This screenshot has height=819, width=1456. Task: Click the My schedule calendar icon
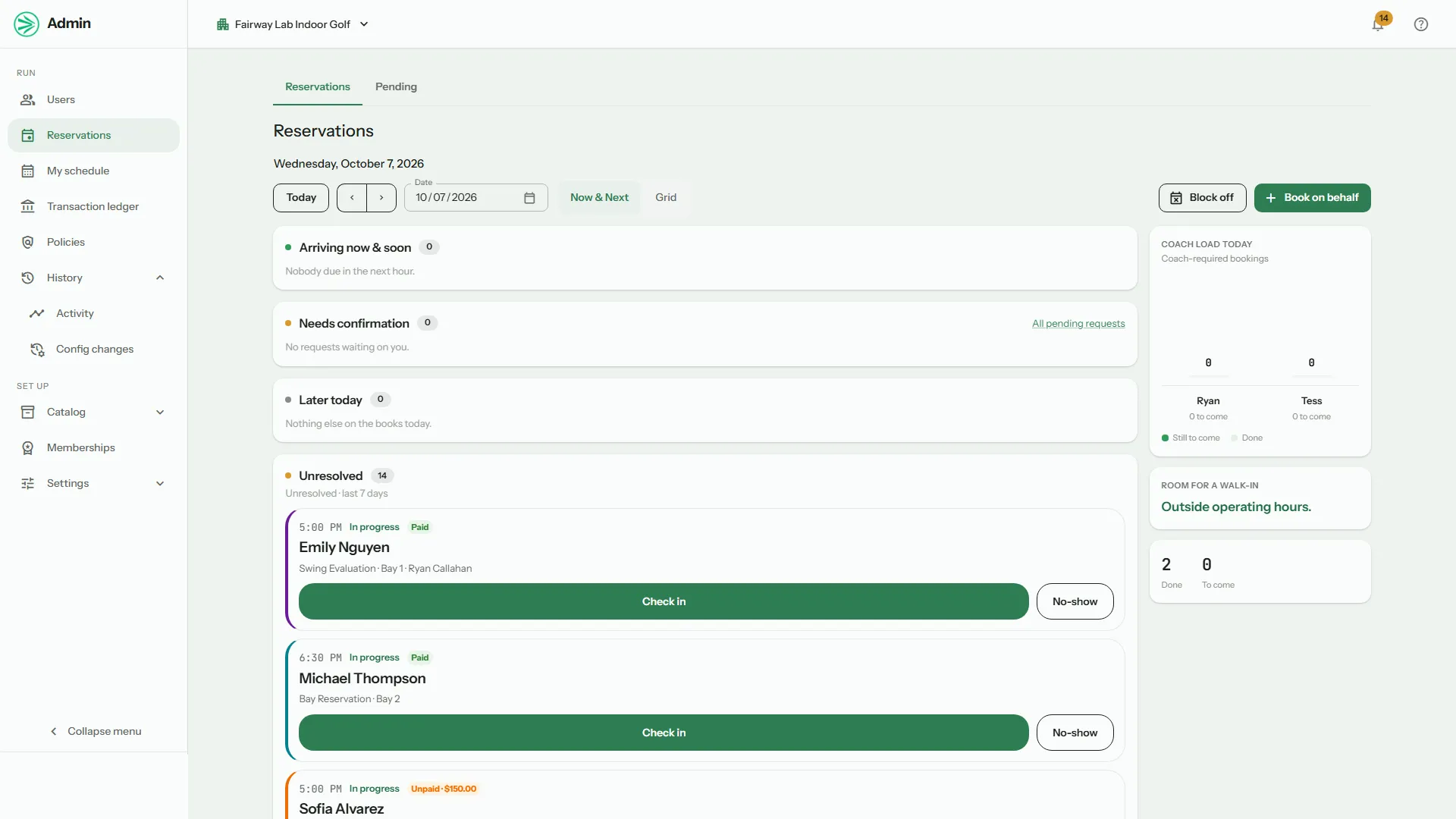28,171
